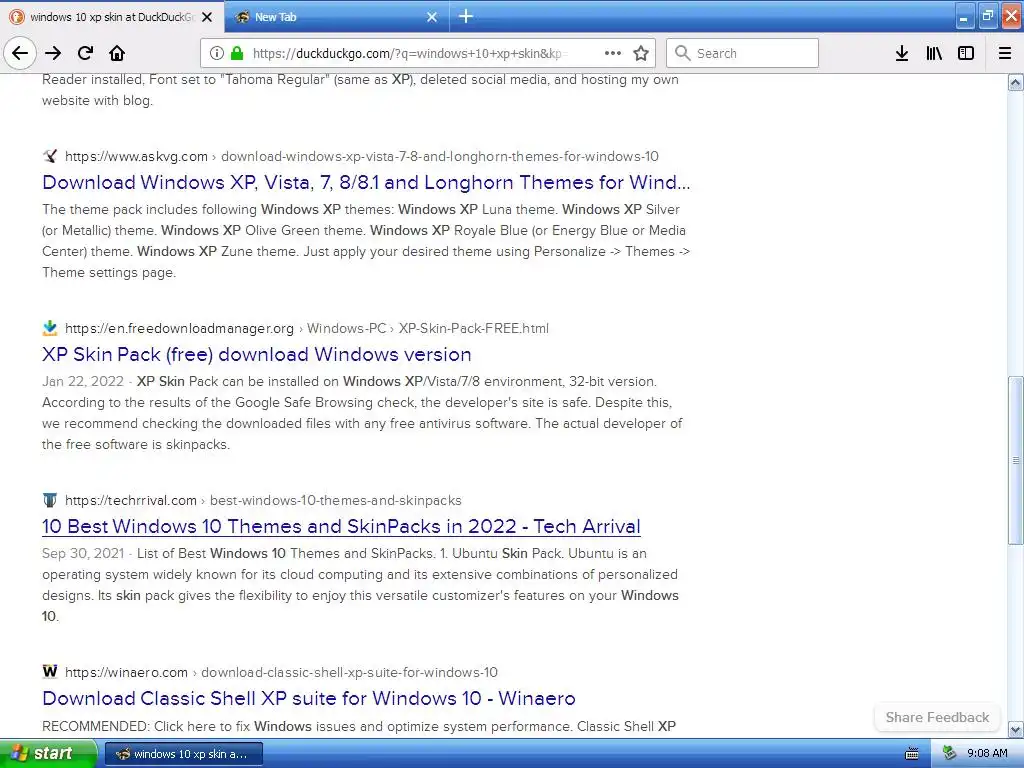Image resolution: width=1024 pixels, height=768 pixels.
Task: Click the askvg.com site favicon
Action: [50, 155]
